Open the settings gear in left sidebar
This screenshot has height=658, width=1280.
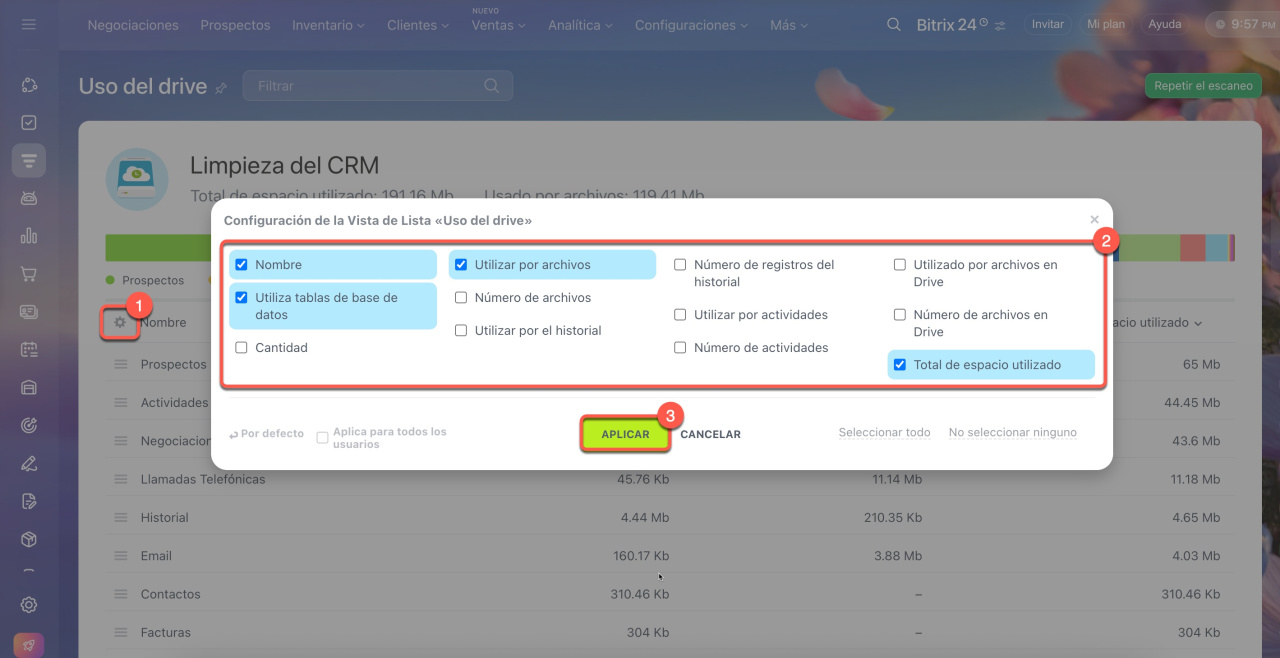(29, 604)
